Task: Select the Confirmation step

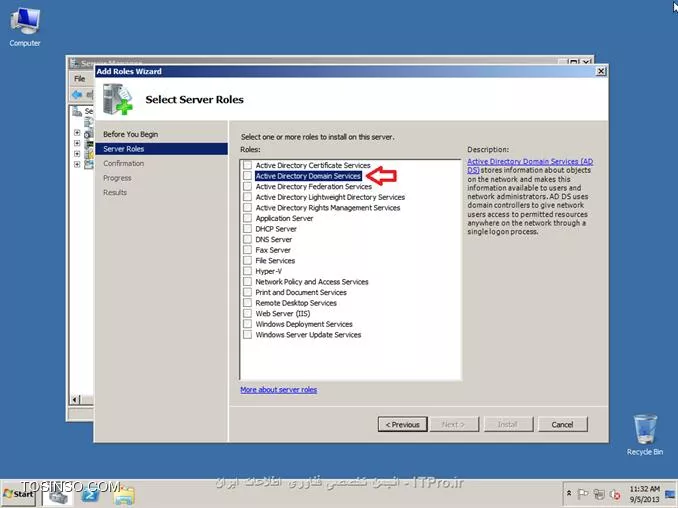Action: (124, 163)
